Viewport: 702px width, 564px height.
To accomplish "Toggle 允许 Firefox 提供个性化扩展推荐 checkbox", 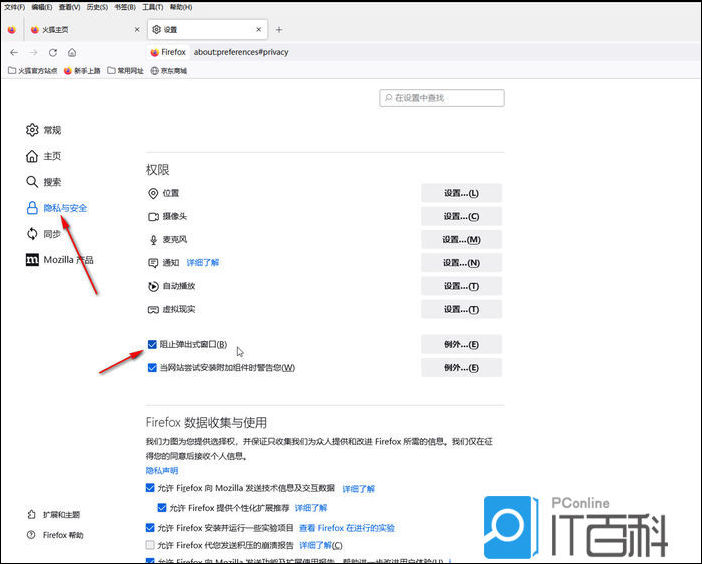I will [x=162, y=508].
